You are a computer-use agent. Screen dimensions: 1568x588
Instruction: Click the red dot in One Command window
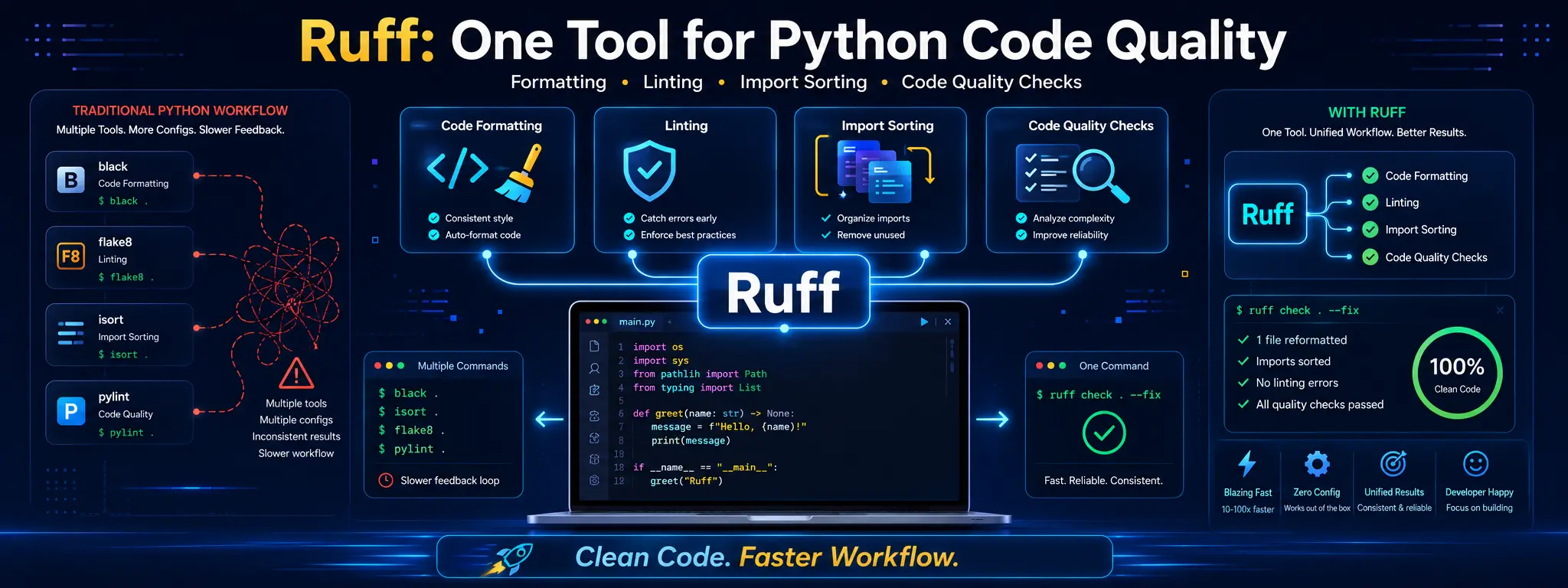(x=1039, y=366)
